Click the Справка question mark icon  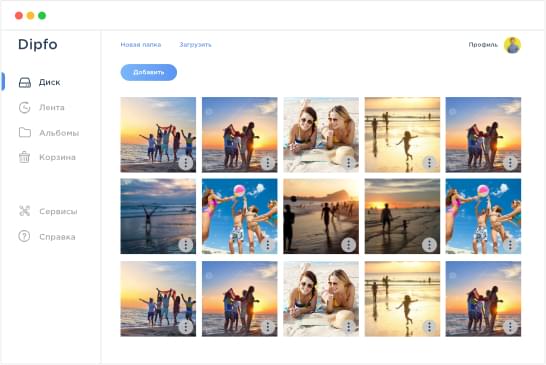[24, 236]
